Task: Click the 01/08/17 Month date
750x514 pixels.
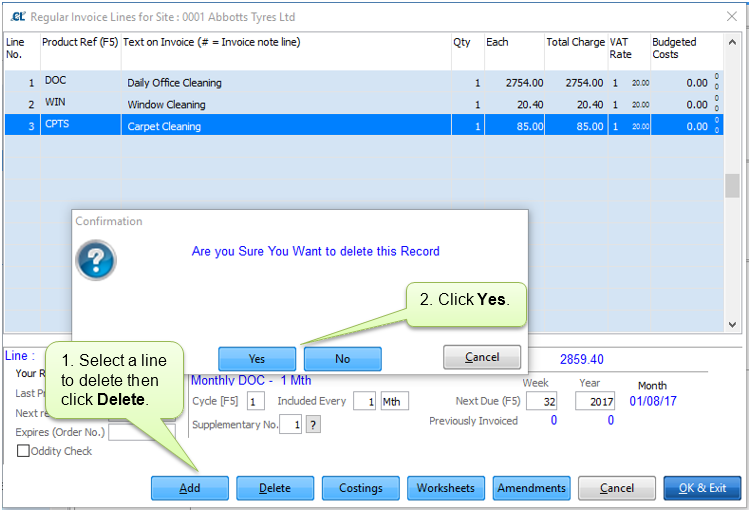Action: click(653, 401)
